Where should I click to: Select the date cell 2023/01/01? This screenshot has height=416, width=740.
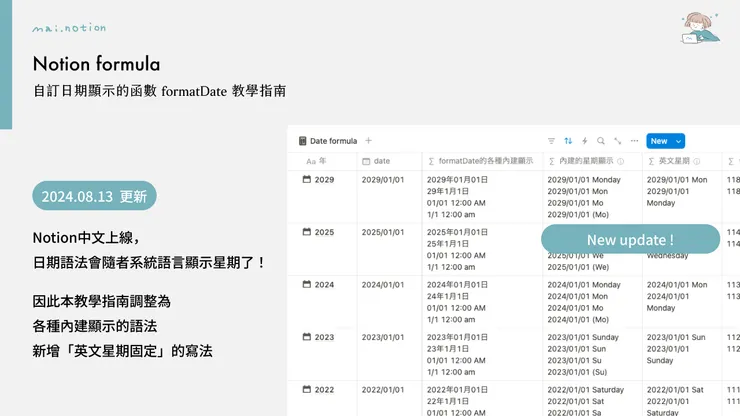[x=383, y=337]
